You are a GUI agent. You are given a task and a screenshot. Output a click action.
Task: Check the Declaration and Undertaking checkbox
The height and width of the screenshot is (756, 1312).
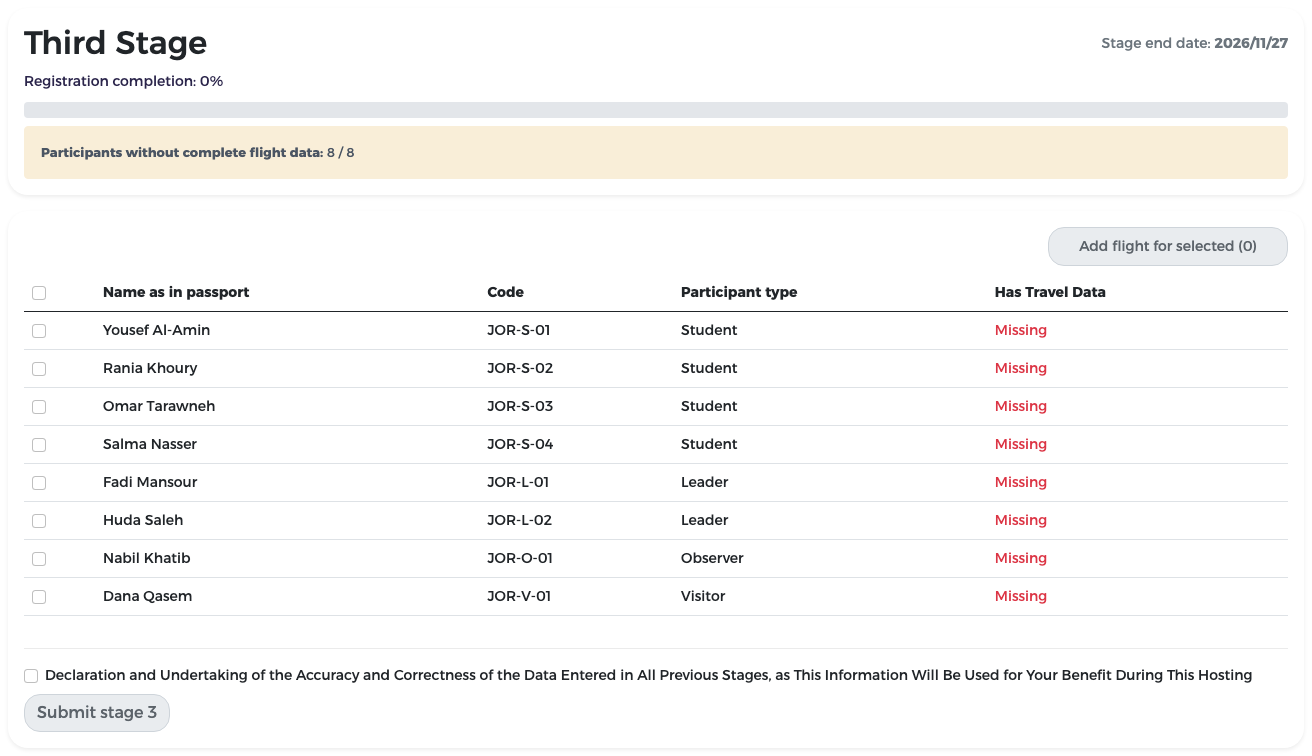click(31, 676)
